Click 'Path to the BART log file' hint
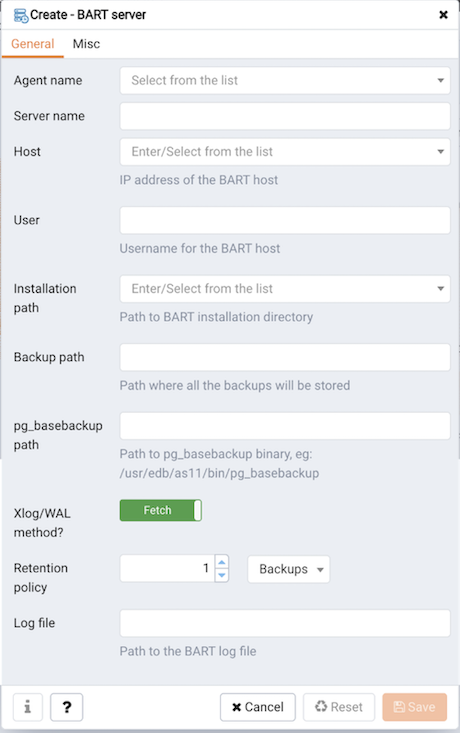The image size is (460, 733). click(188, 651)
